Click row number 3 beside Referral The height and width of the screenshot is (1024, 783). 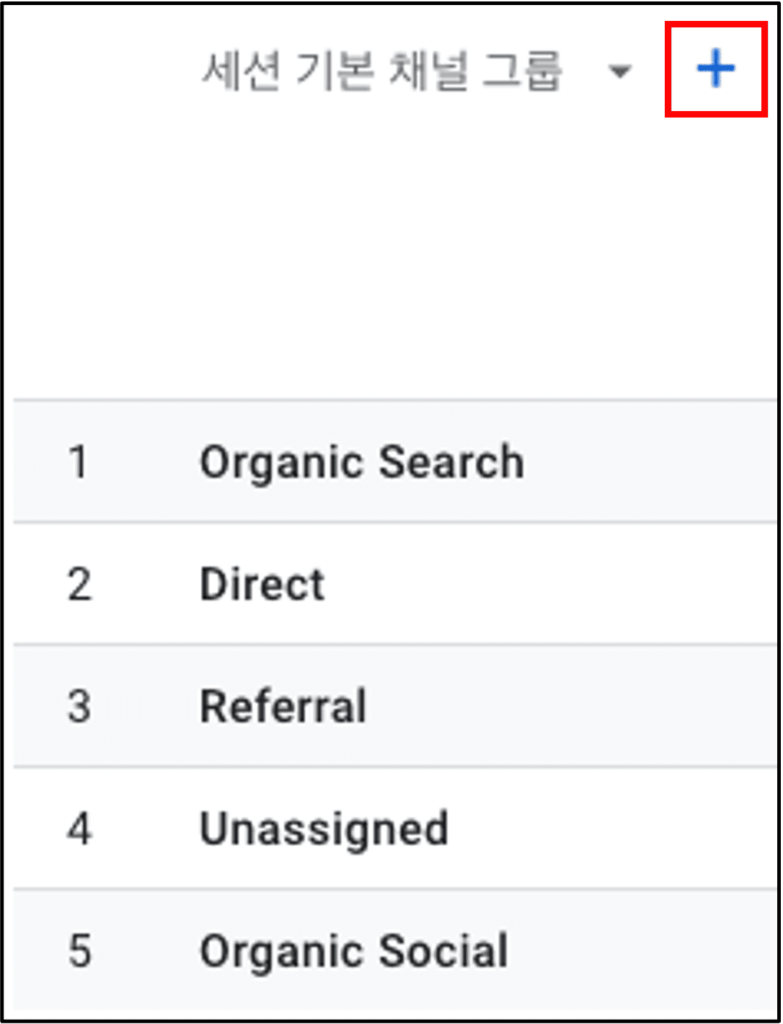(x=79, y=706)
